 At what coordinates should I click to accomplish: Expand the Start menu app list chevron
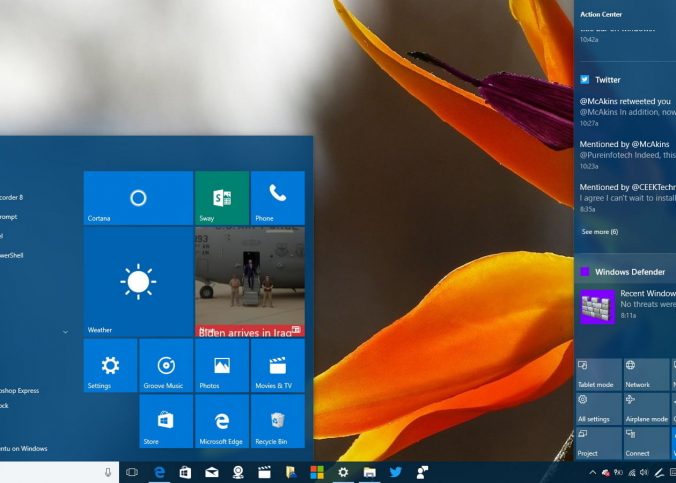65,331
